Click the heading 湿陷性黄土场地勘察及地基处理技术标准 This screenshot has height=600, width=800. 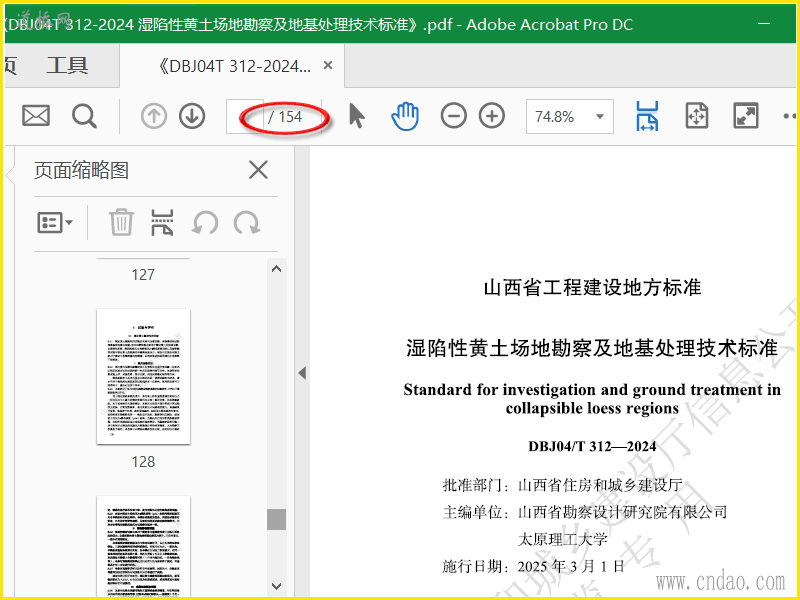pyautogui.click(x=592, y=348)
